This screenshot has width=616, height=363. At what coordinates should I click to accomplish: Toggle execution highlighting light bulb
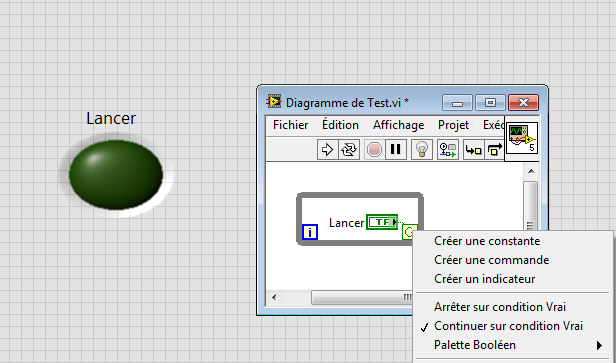click(422, 150)
